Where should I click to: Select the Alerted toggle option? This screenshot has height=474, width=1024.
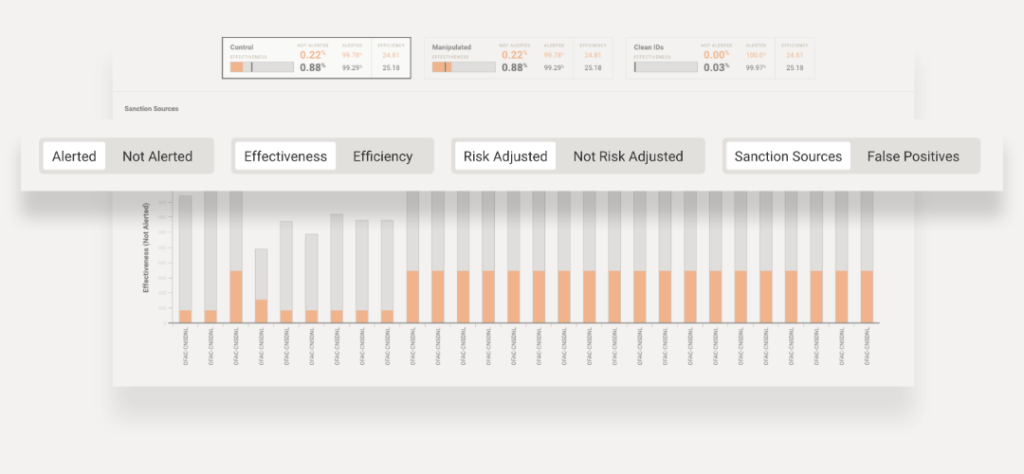tap(74, 156)
